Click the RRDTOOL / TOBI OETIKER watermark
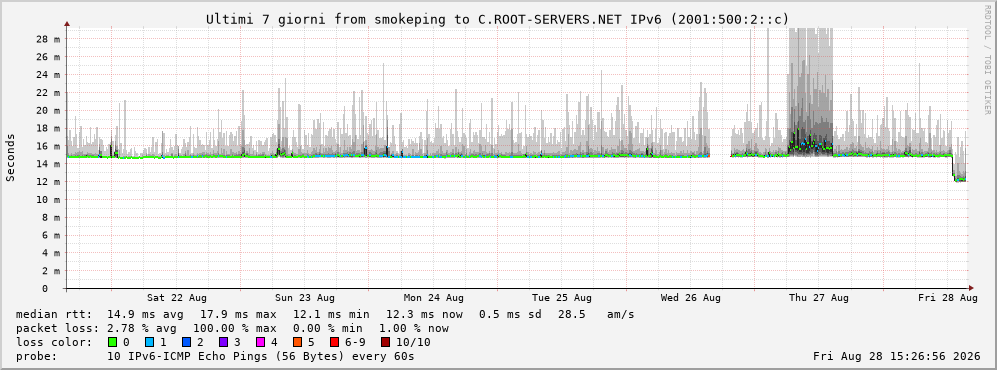This screenshot has width=997, height=370. pyautogui.click(x=987, y=60)
